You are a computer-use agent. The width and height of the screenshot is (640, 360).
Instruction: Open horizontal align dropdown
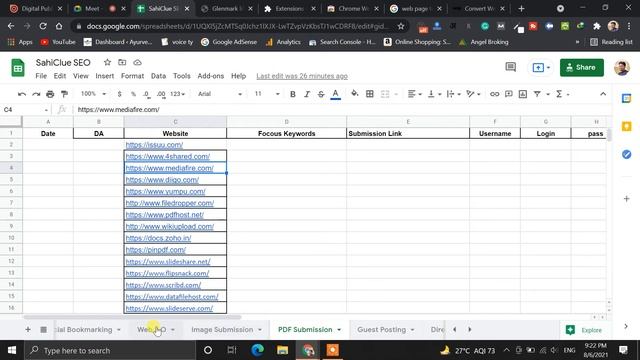click(414, 94)
